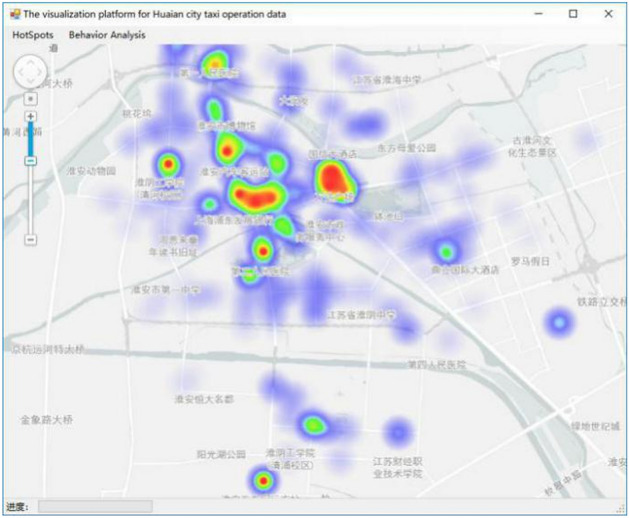This screenshot has width=629, height=518.
Task: Maximize the application window
Action: pyautogui.click(x=573, y=14)
